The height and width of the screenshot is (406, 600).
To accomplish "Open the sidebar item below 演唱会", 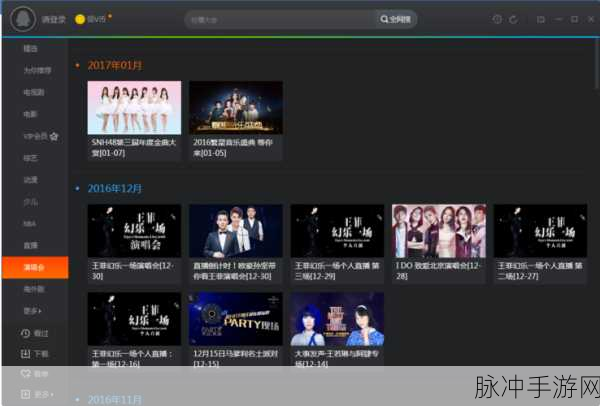I will coord(34,289).
